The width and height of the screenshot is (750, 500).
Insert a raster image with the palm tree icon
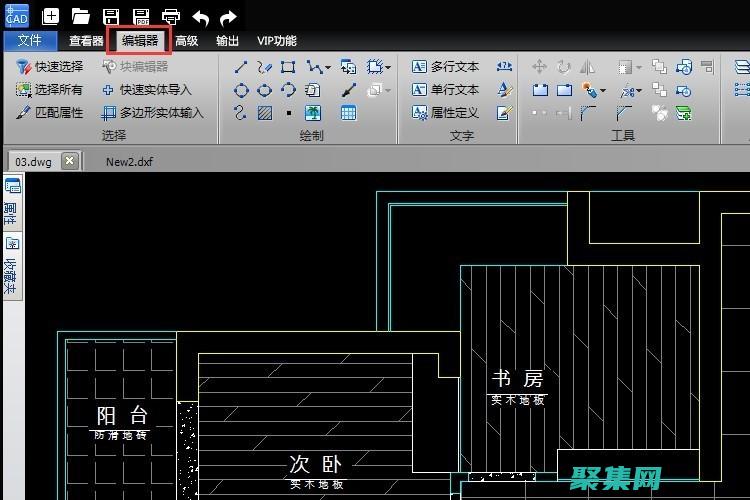pos(313,113)
